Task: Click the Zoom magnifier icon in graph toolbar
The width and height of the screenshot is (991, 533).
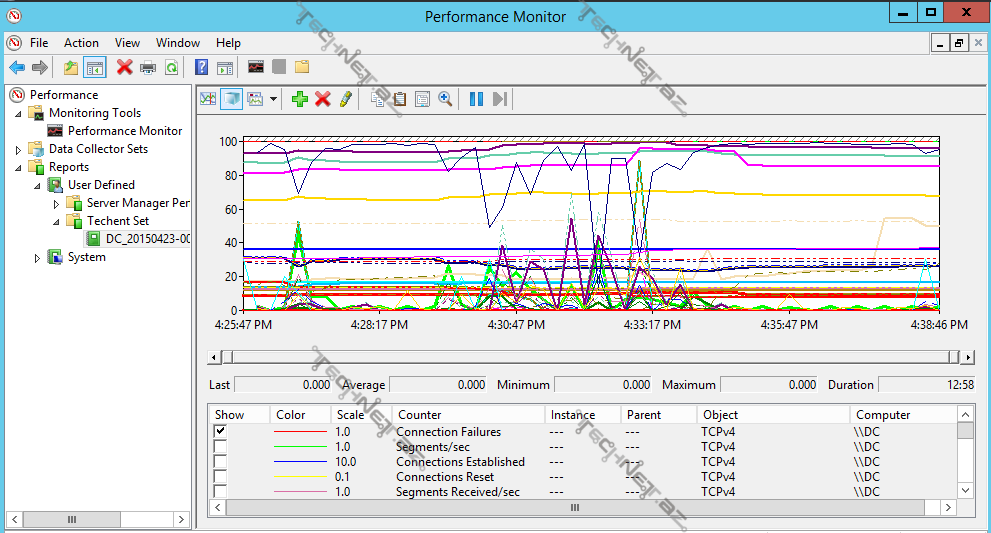Action: coord(445,98)
